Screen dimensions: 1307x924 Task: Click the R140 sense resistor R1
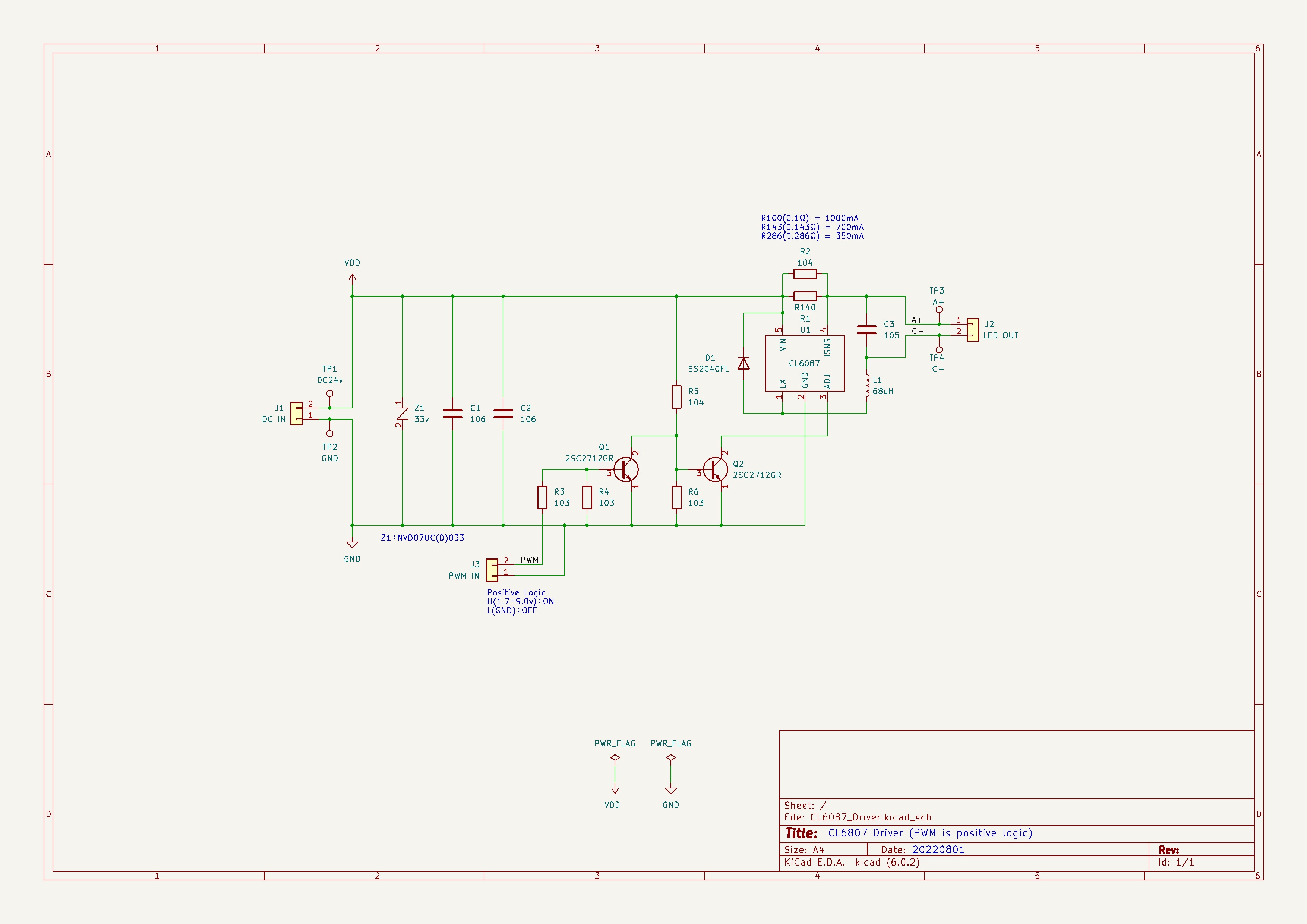805,296
